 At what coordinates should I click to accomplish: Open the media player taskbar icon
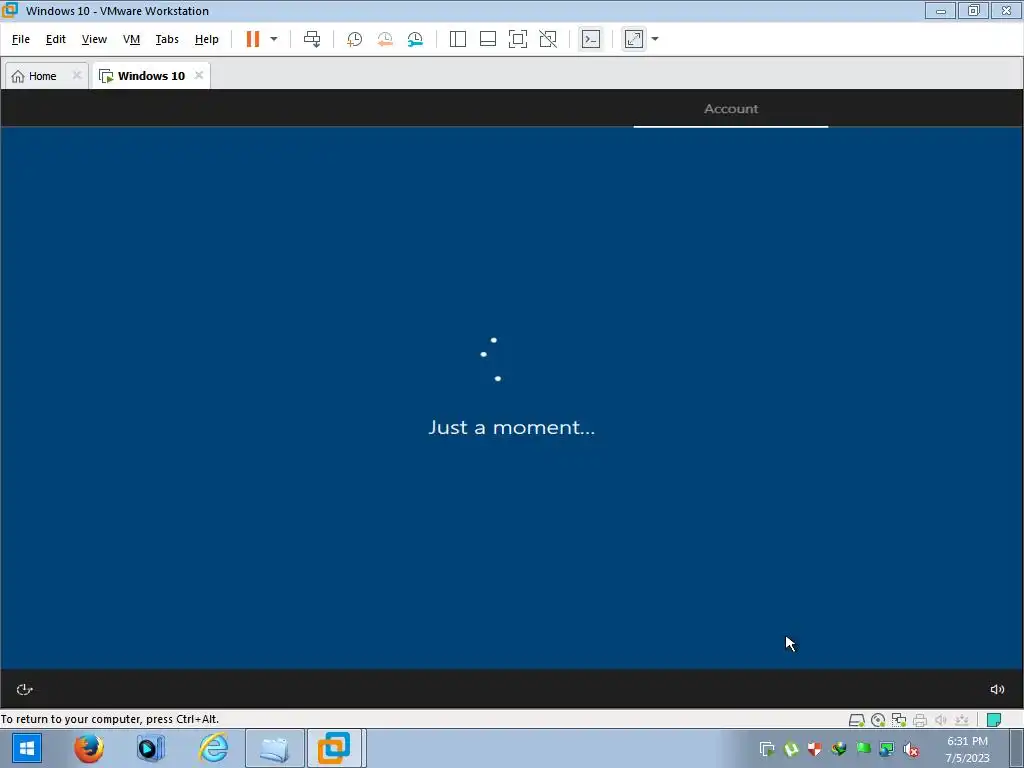pyautogui.click(x=150, y=748)
